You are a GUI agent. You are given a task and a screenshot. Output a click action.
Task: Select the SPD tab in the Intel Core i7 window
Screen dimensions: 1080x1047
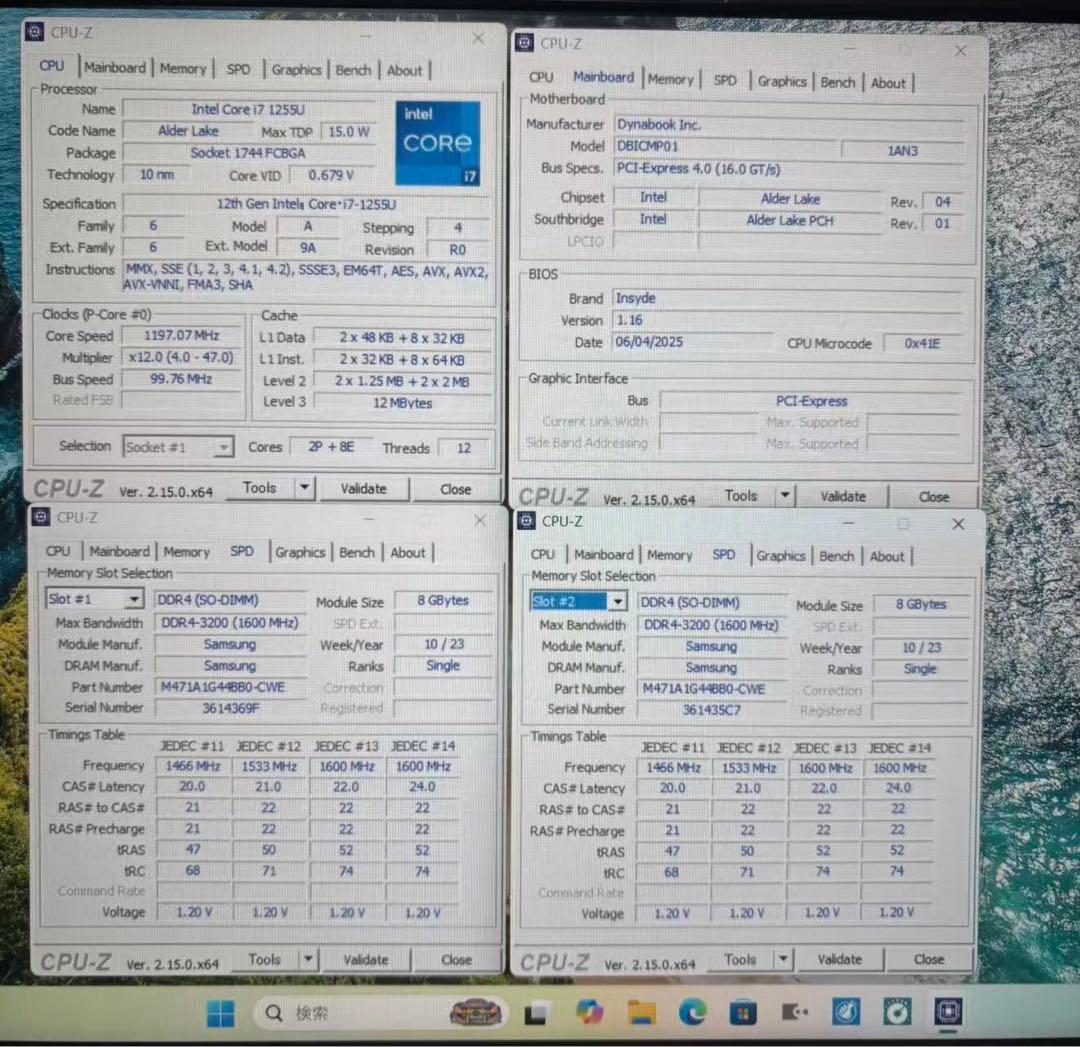click(238, 69)
